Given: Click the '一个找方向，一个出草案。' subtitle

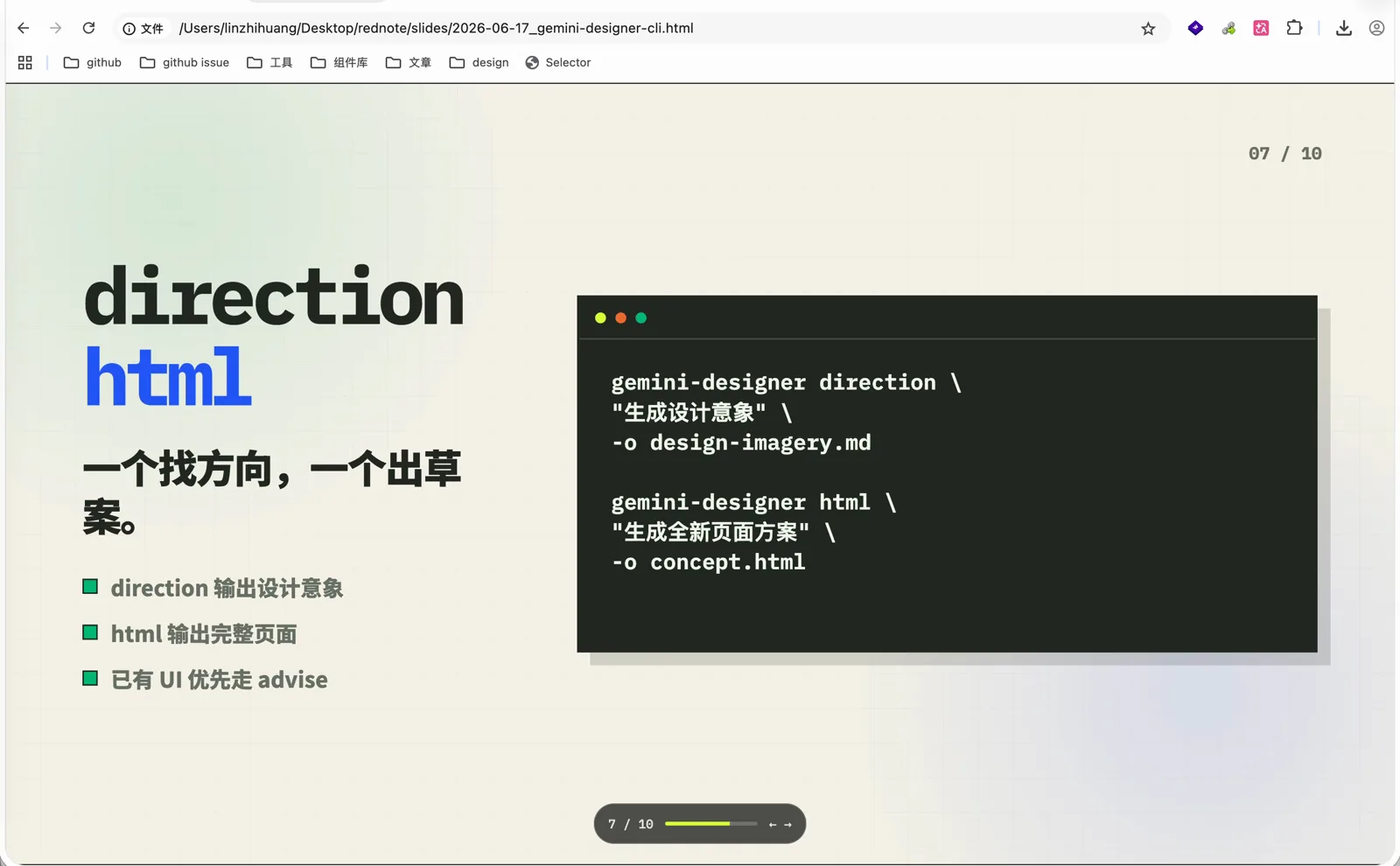Looking at the screenshot, I should coord(272,493).
